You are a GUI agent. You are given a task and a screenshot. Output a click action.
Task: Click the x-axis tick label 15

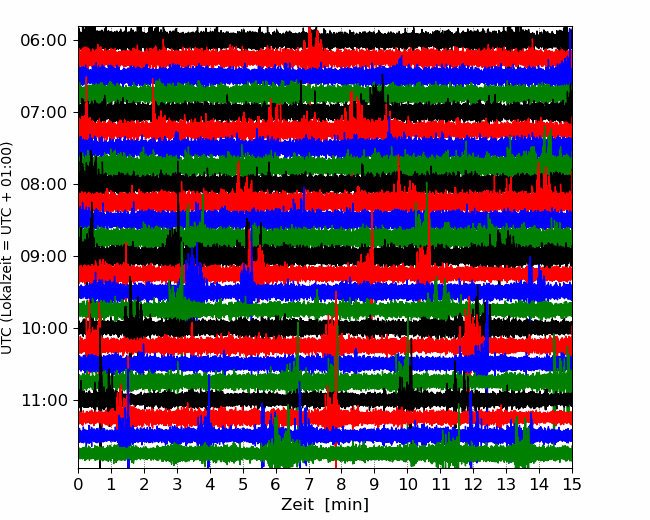click(x=572, y=484)
